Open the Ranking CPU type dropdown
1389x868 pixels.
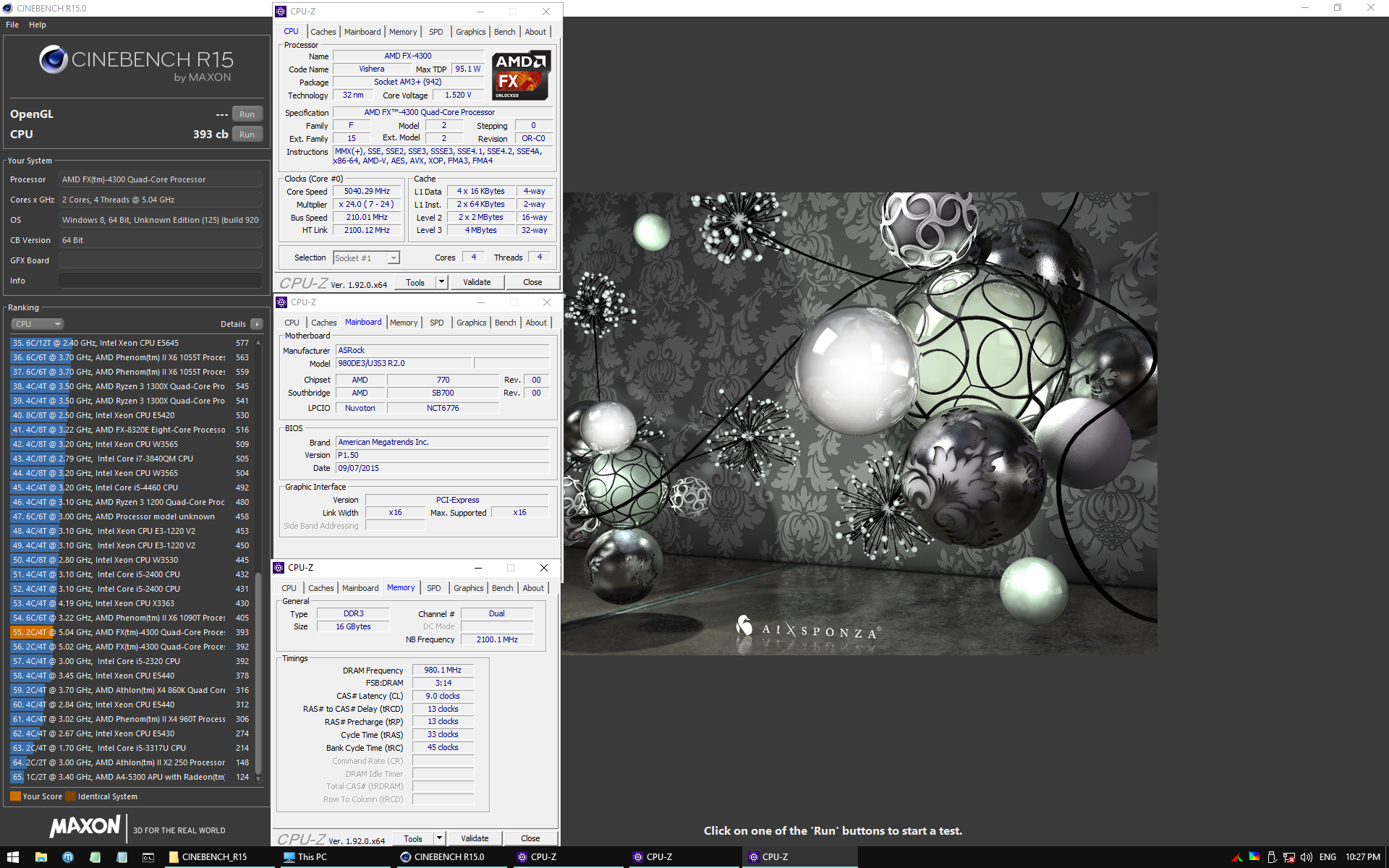38,324
